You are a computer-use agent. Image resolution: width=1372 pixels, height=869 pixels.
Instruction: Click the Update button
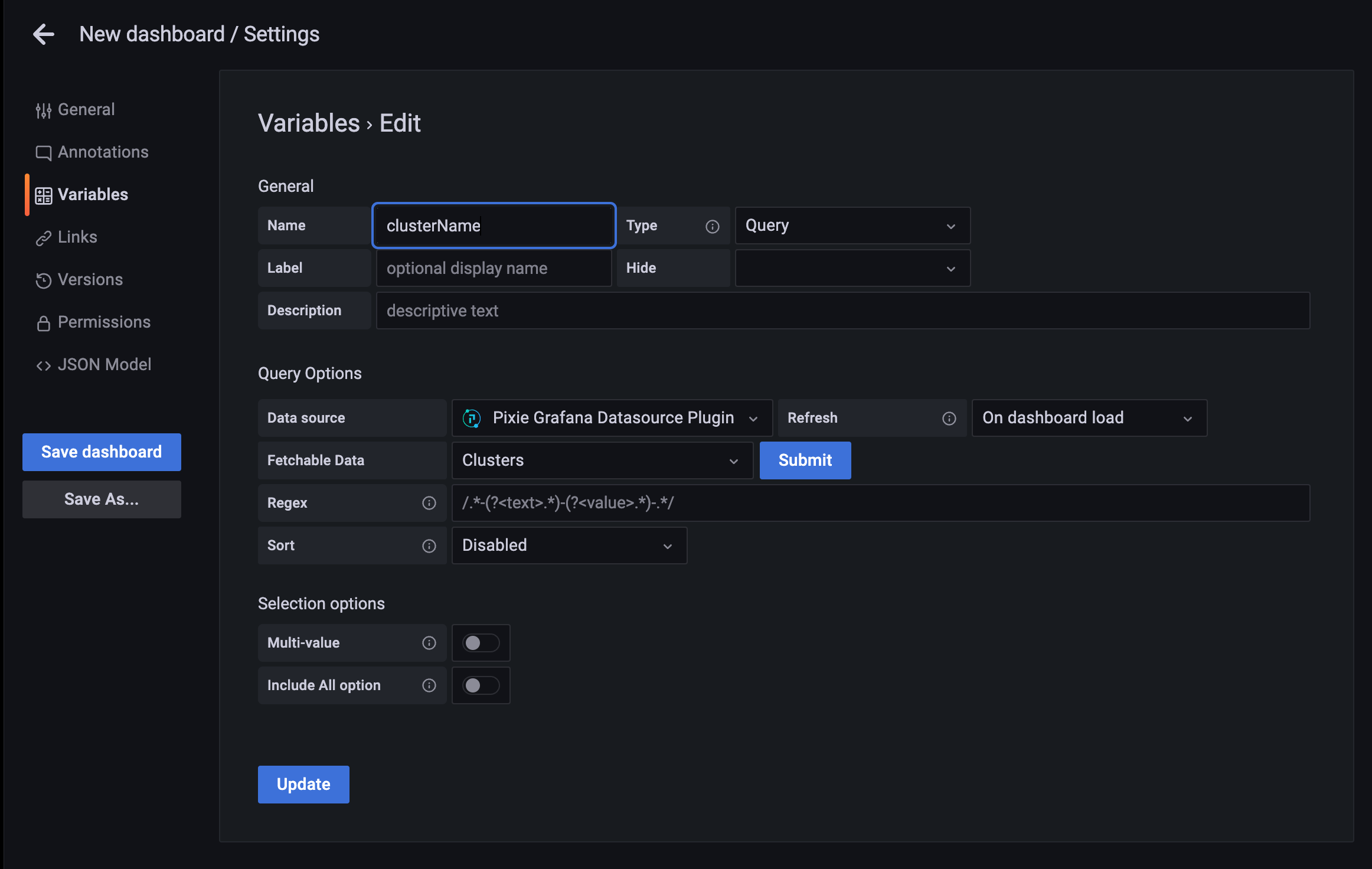point(303,785)
